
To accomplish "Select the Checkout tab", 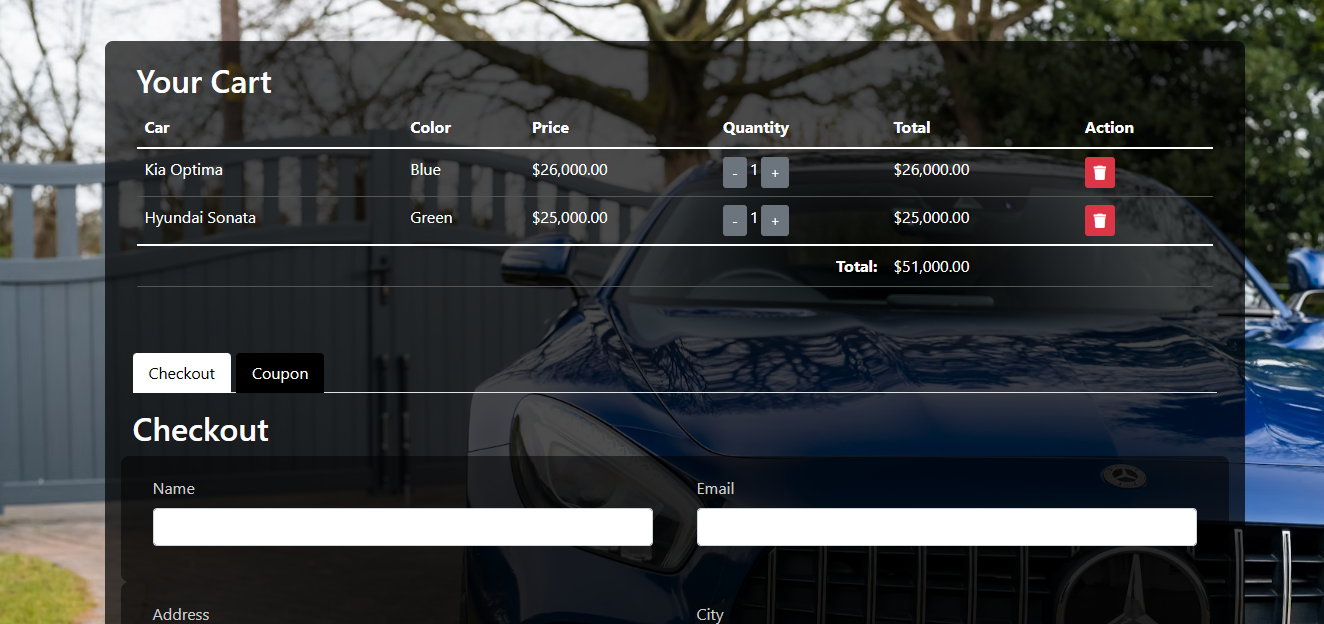I will [x=182, y=374].
